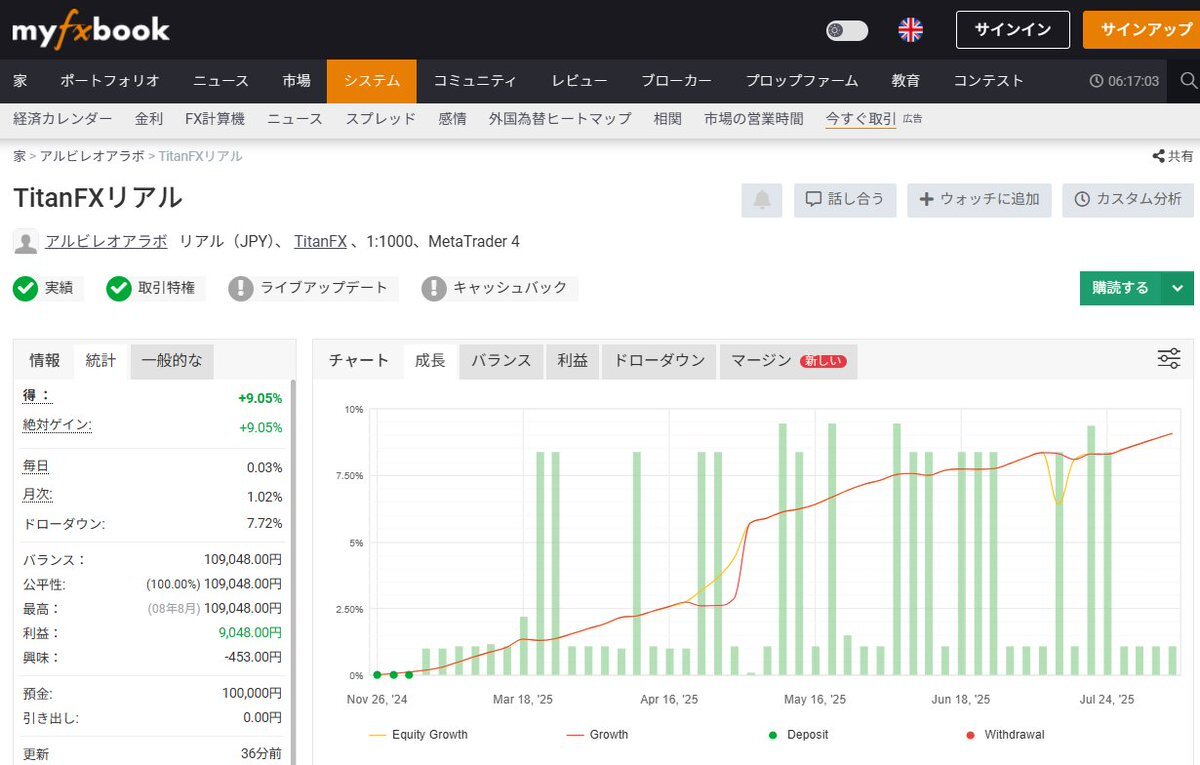This screenshot has height=765, width=1200.
Task: Open the 市場 menu
Action: click(296, 81)
